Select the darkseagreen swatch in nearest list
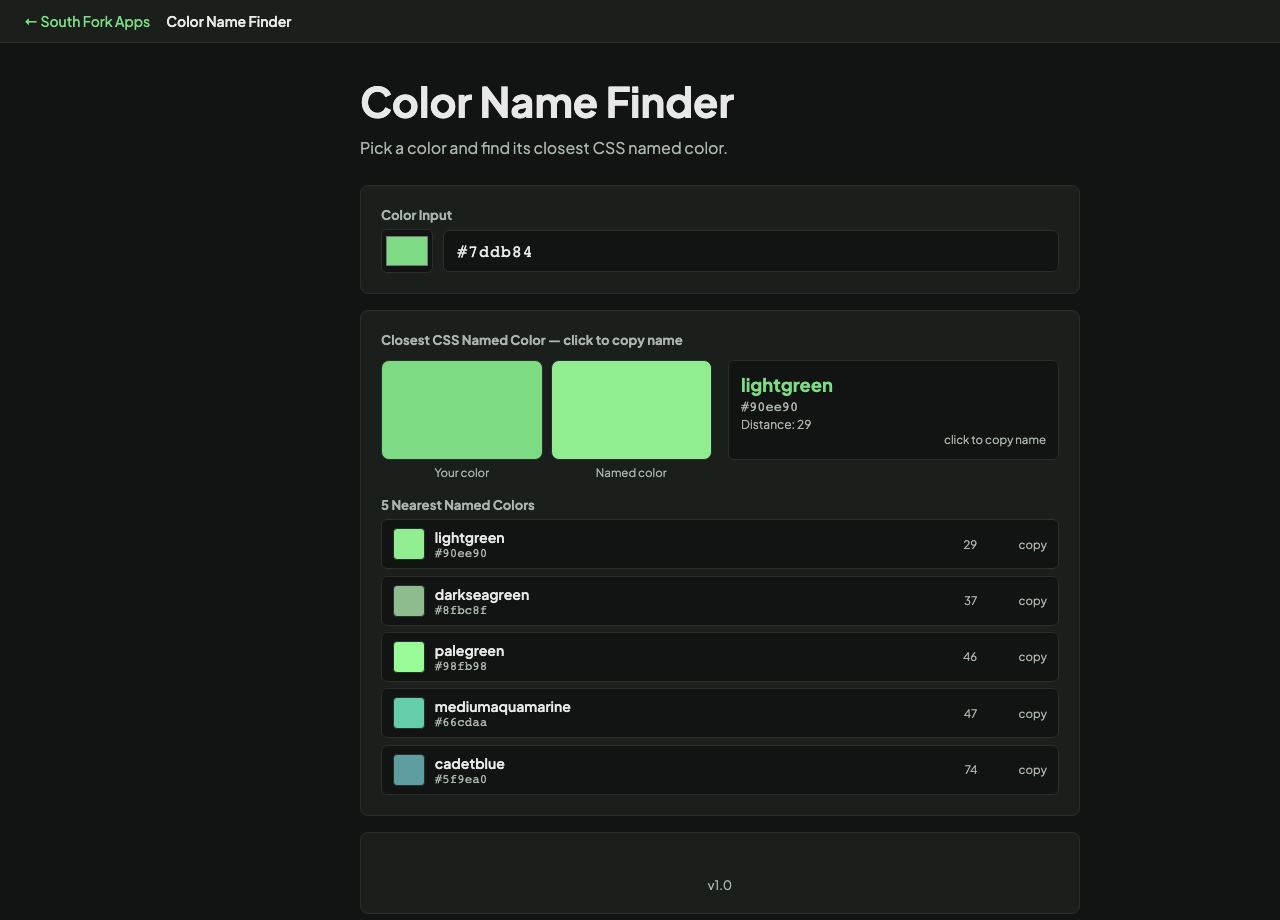Screen dimensions: 1280x920 click(x=409, y=601)
